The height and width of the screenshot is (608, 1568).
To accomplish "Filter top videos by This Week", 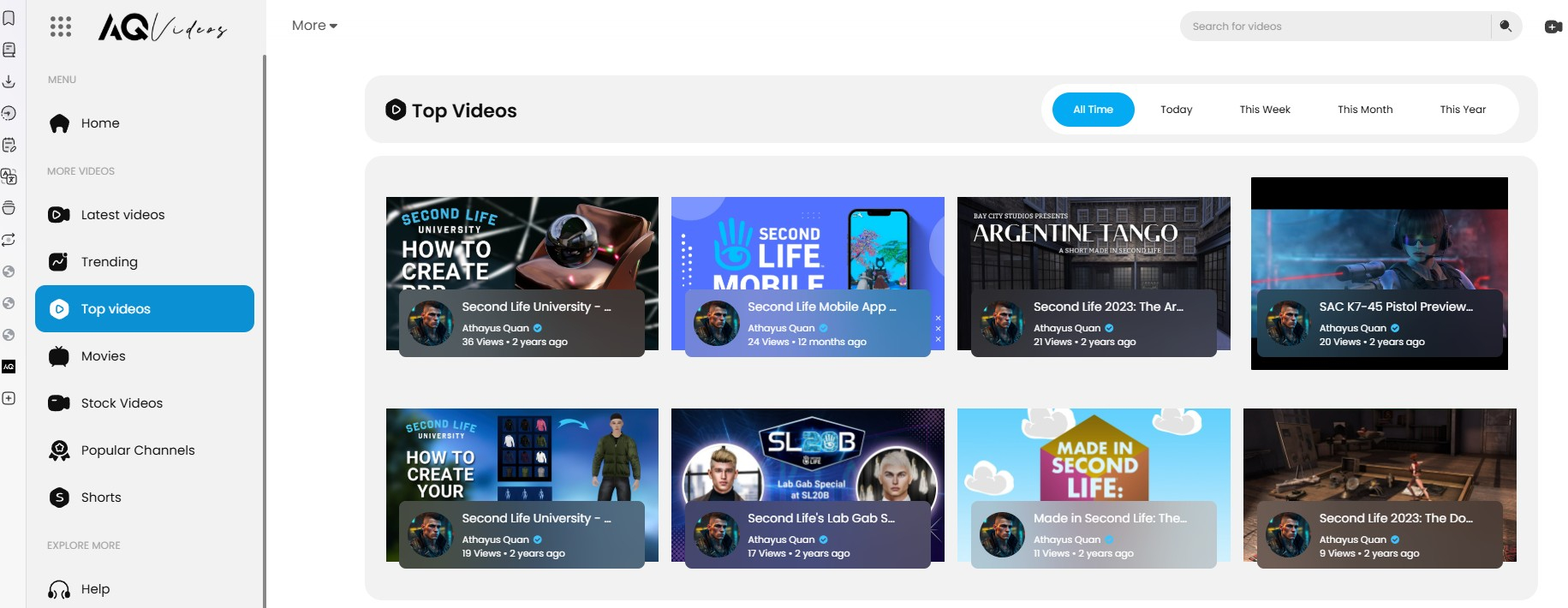I will coord(1264,110).
